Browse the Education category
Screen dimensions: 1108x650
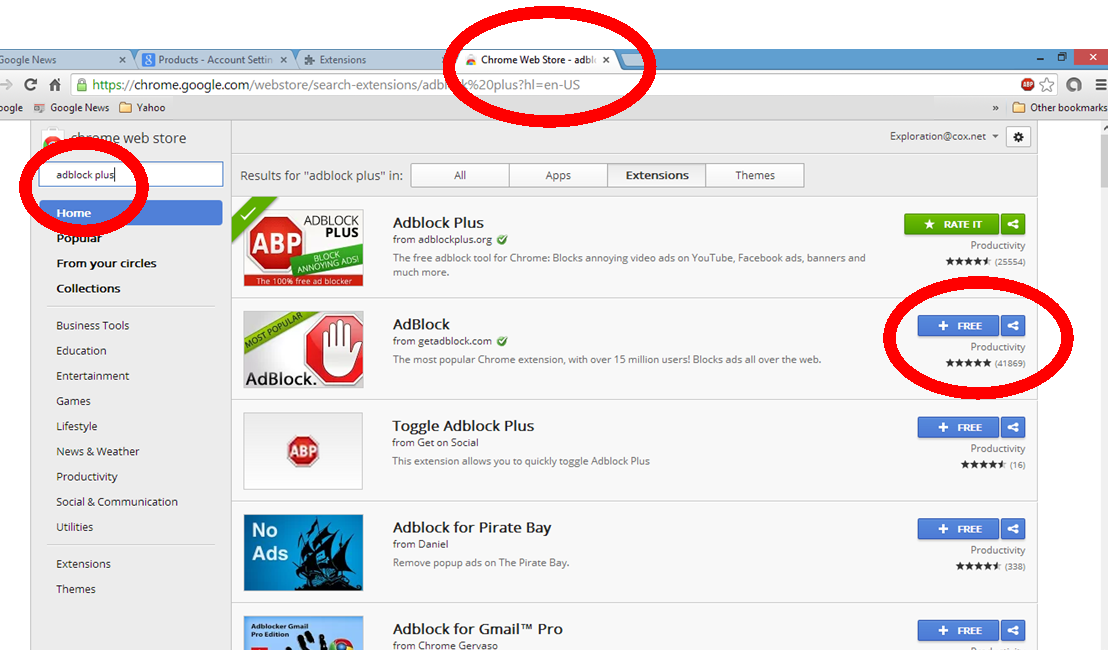81,350
